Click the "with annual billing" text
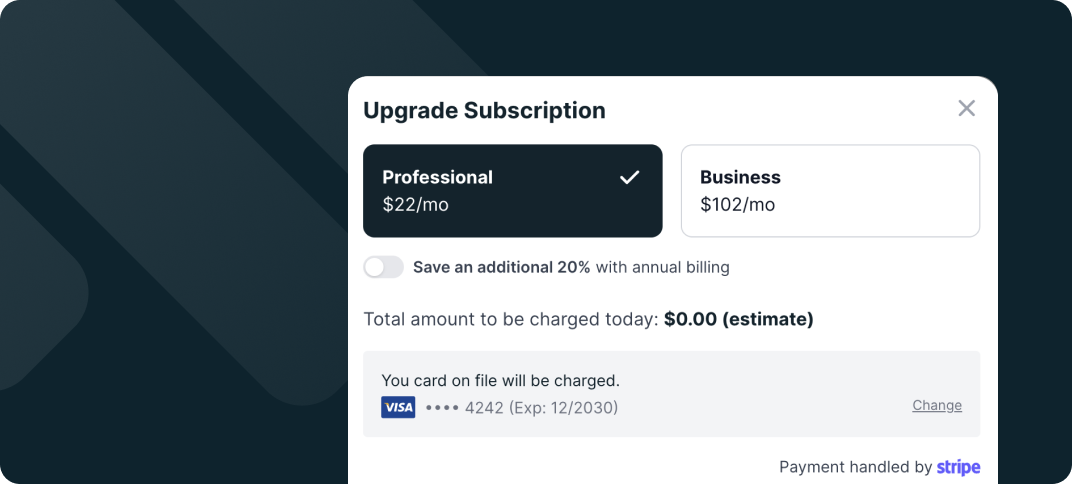The height and width of the screenshot is (484, 1072). tap(662, 267)
